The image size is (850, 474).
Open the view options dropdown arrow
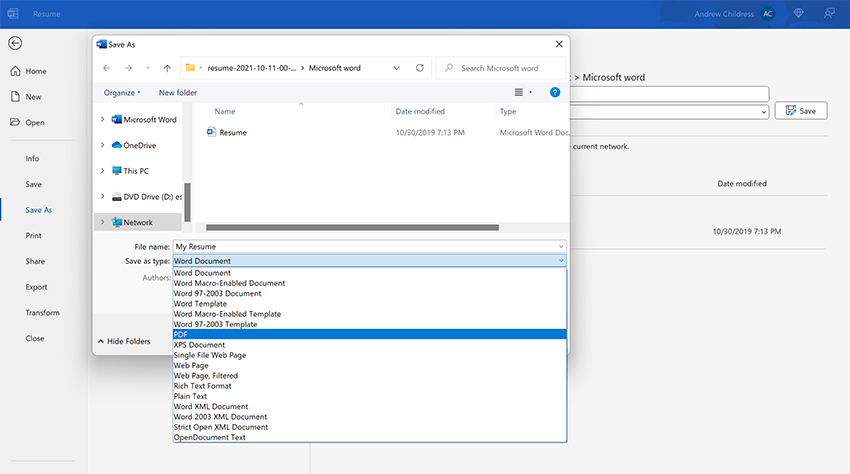coord(531,92)
